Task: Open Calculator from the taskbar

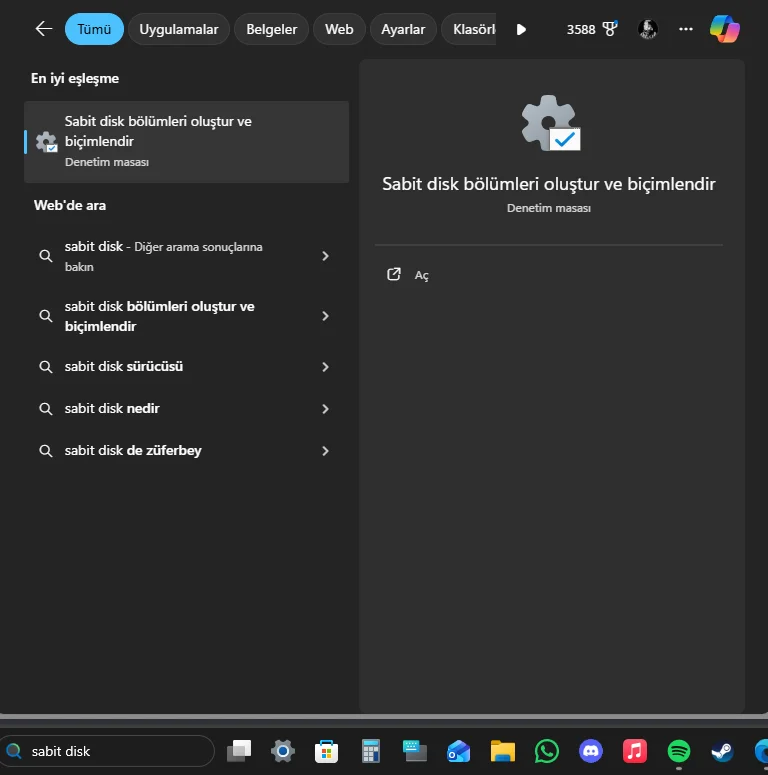Action: [371, 751]
